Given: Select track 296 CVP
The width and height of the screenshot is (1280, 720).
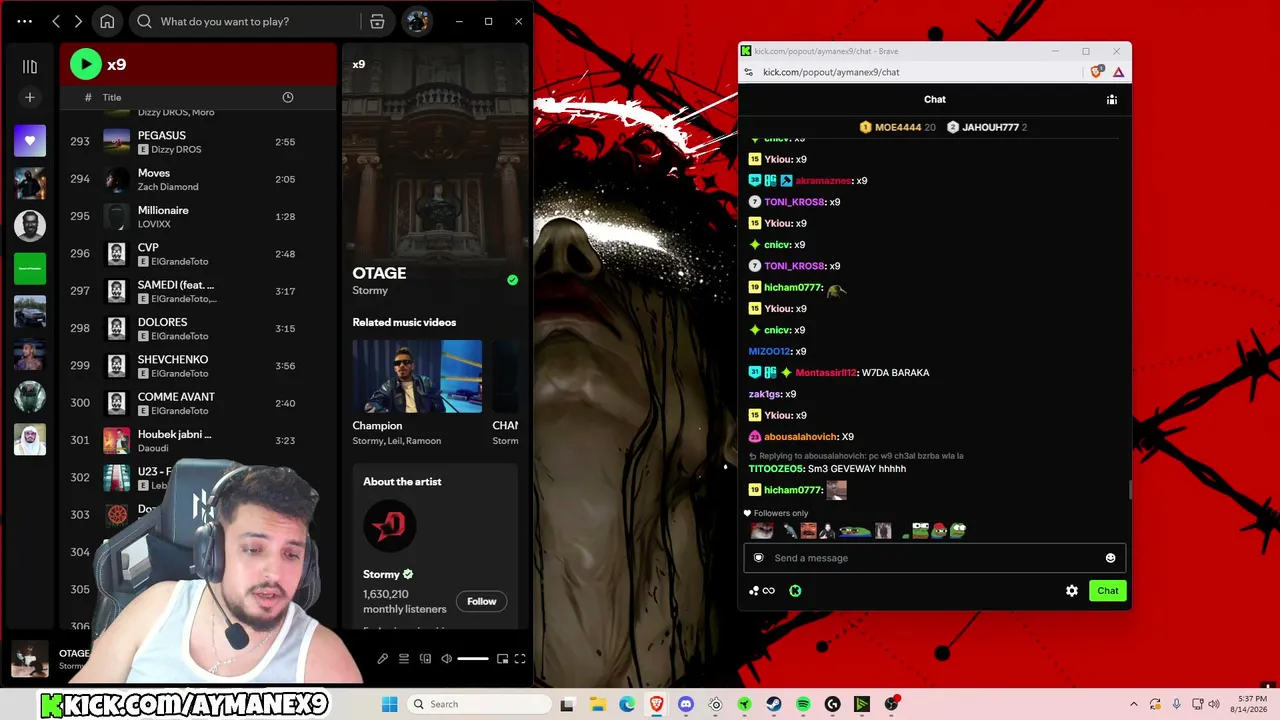Looking at the screenshot, I should (199, 254).
